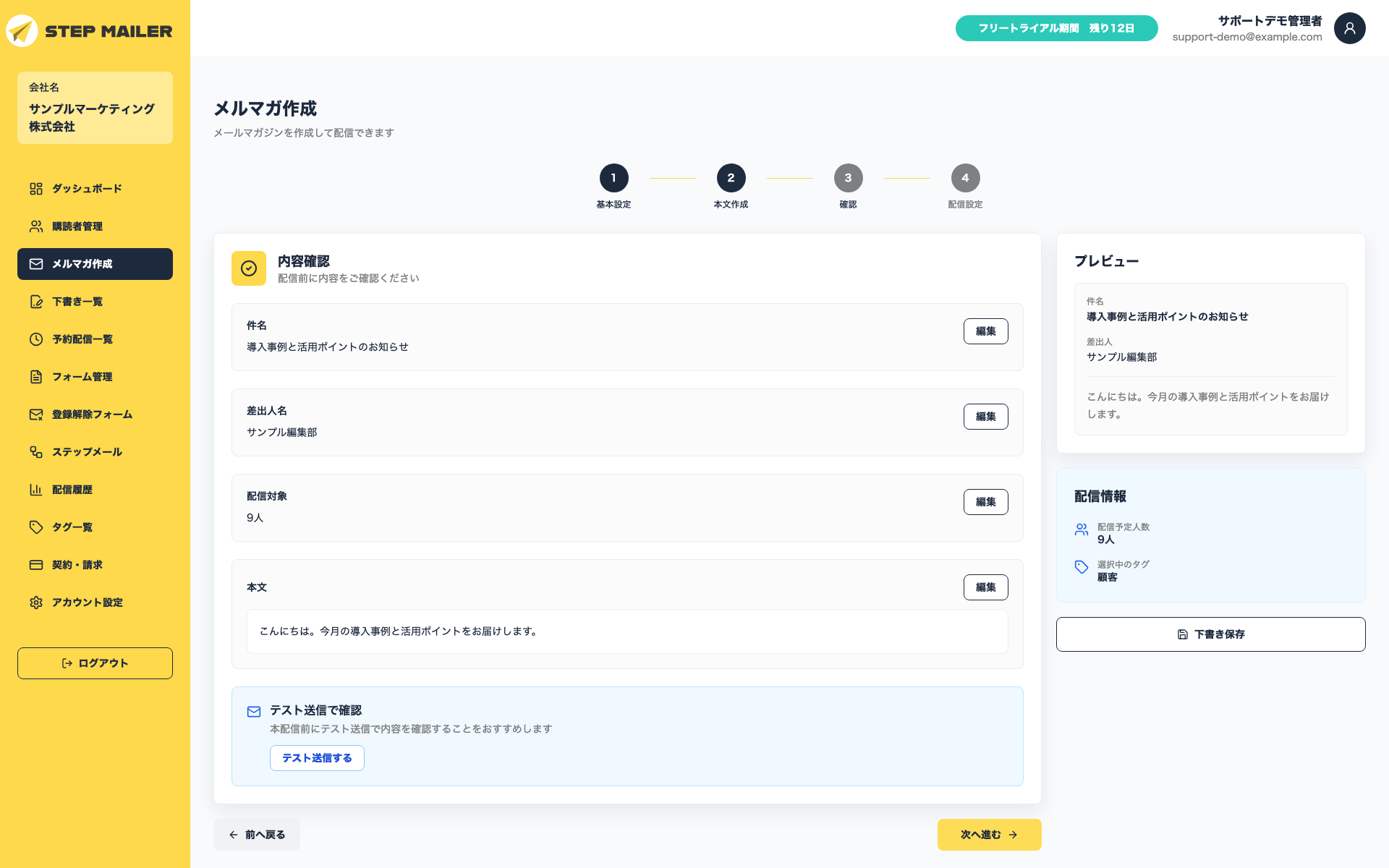Click preview sender サンプル編集部
1389x868 pixels.
tap(1121, 357)
